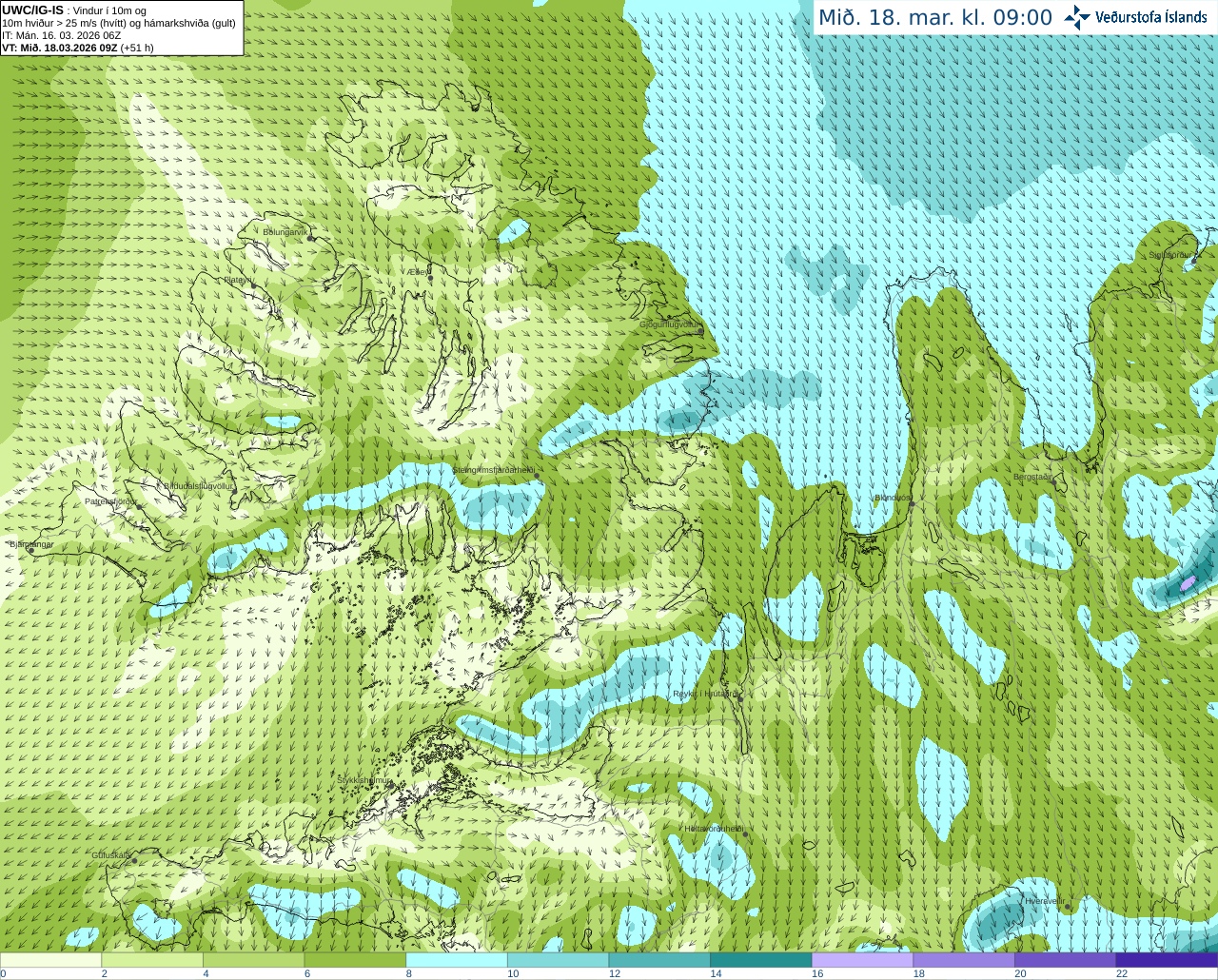Click the Bolungarvík station marker

(x=311, y=237)
